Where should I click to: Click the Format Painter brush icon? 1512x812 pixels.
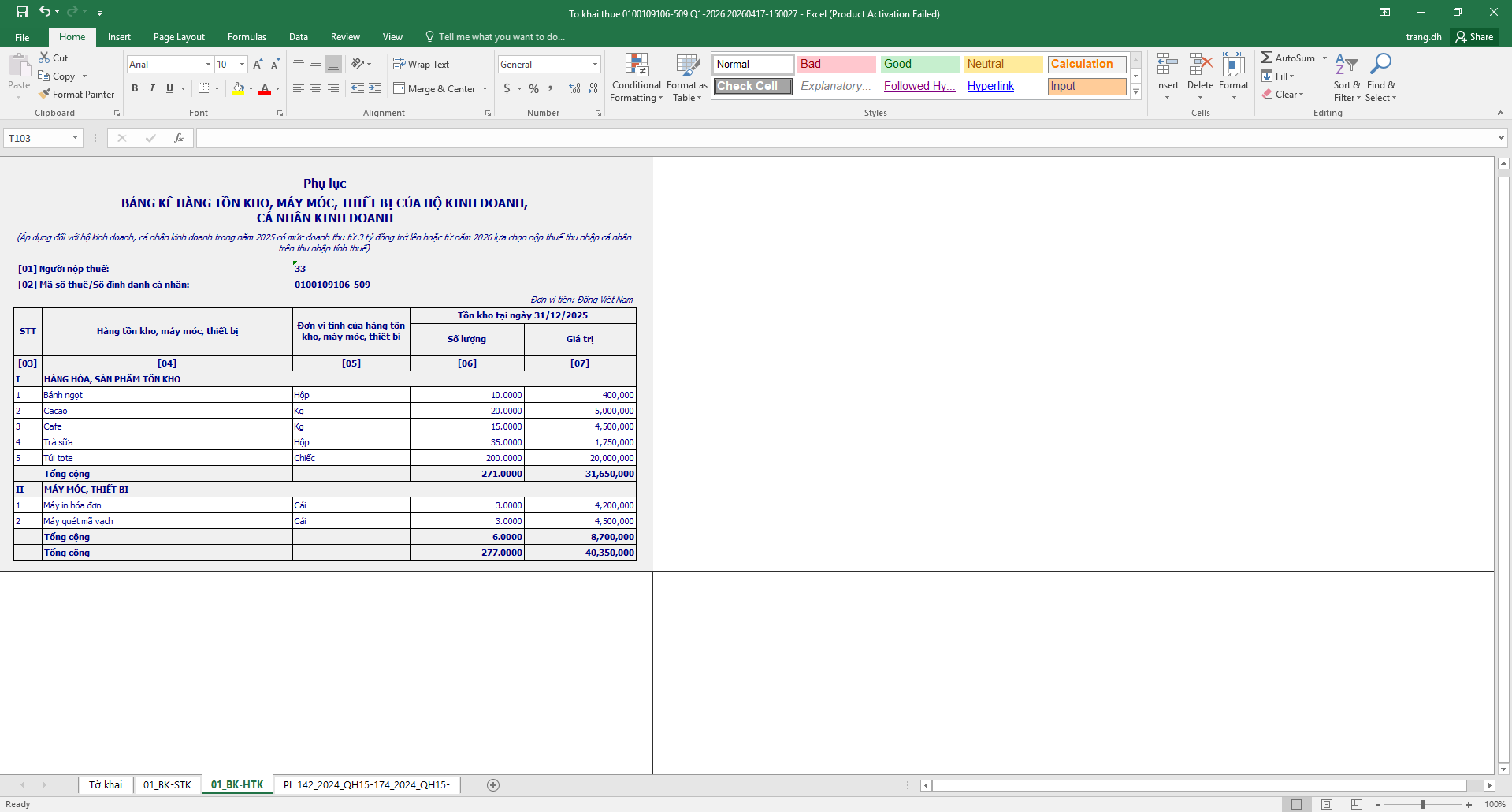[x=45, y=95]
